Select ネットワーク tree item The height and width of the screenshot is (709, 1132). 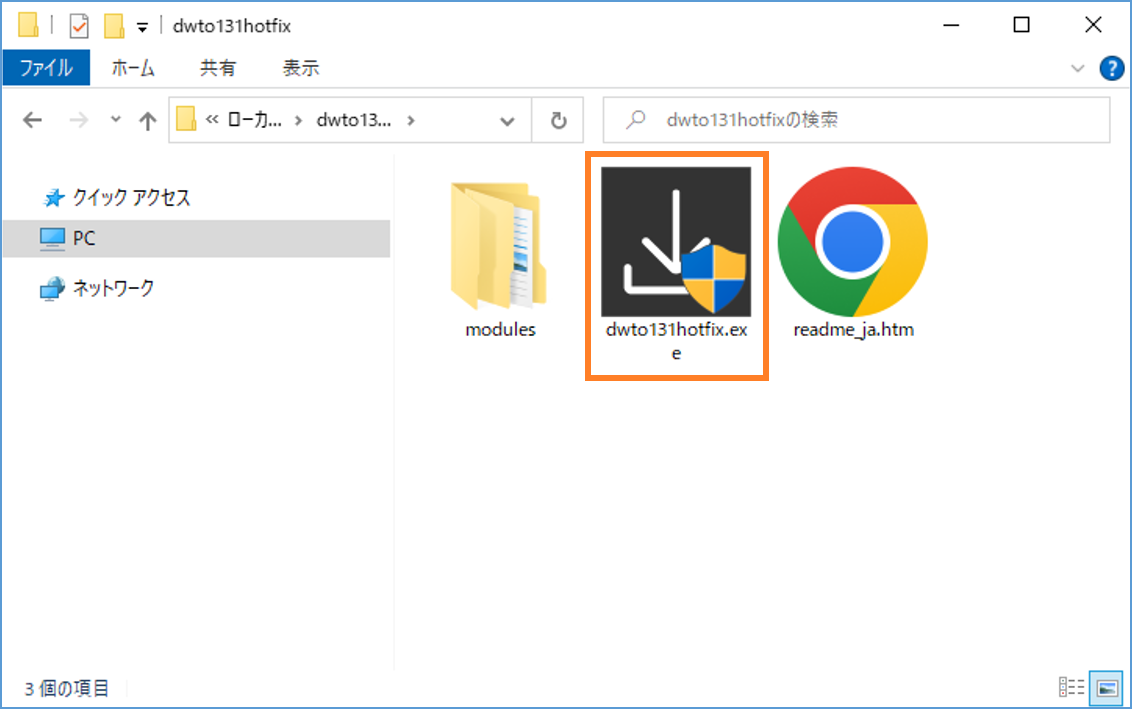(x=113, y=288)
